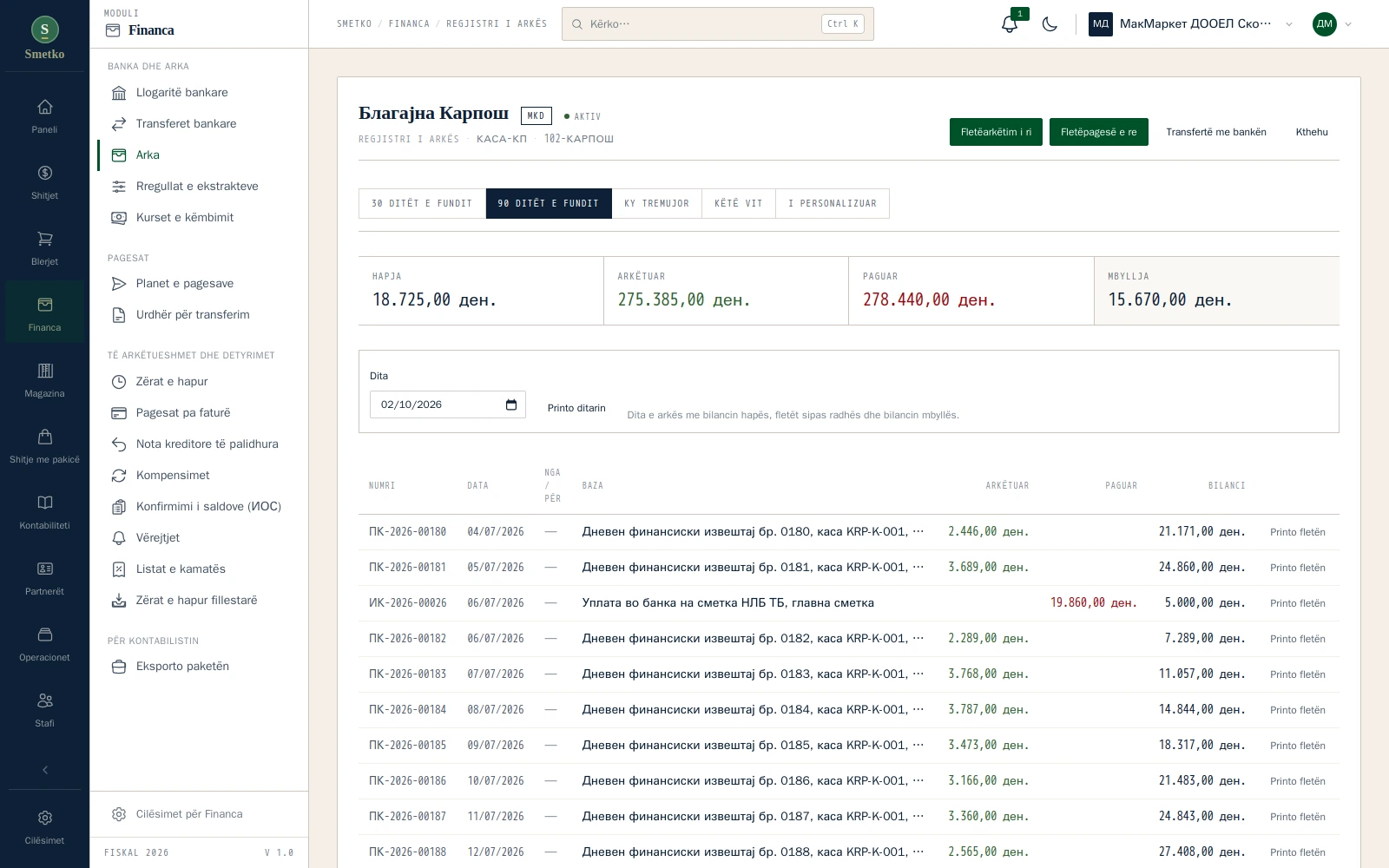Select Ky tremujor tab
Image resolution: width=1389 pixels, height=868 pixels.
656,203
